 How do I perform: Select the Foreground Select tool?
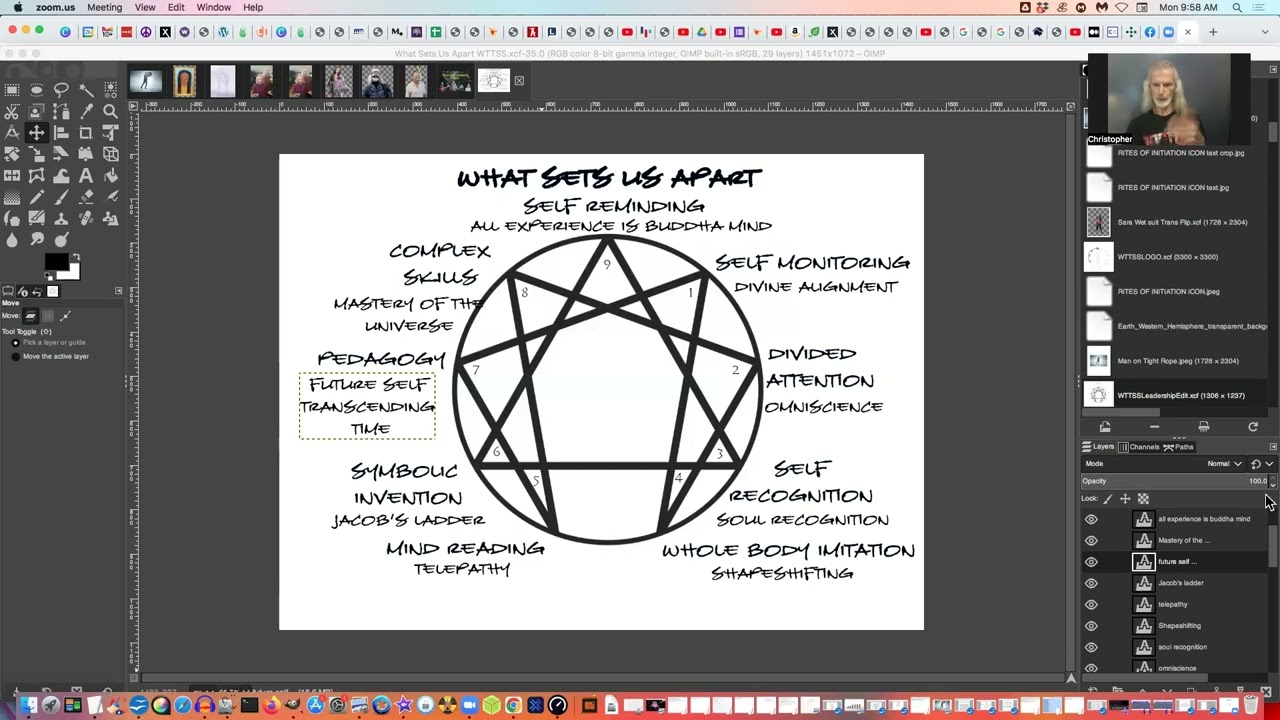pyautogui.click(x=36, y=111)
